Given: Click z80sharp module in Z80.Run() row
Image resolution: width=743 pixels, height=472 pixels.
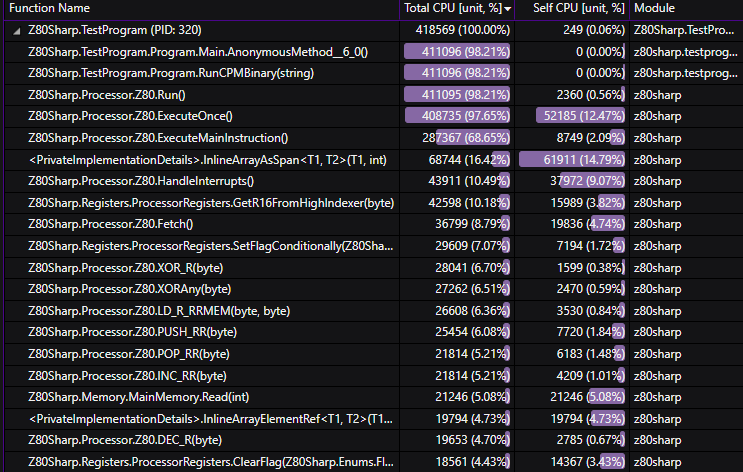Looking at the screenshot, I should [657, 95].
